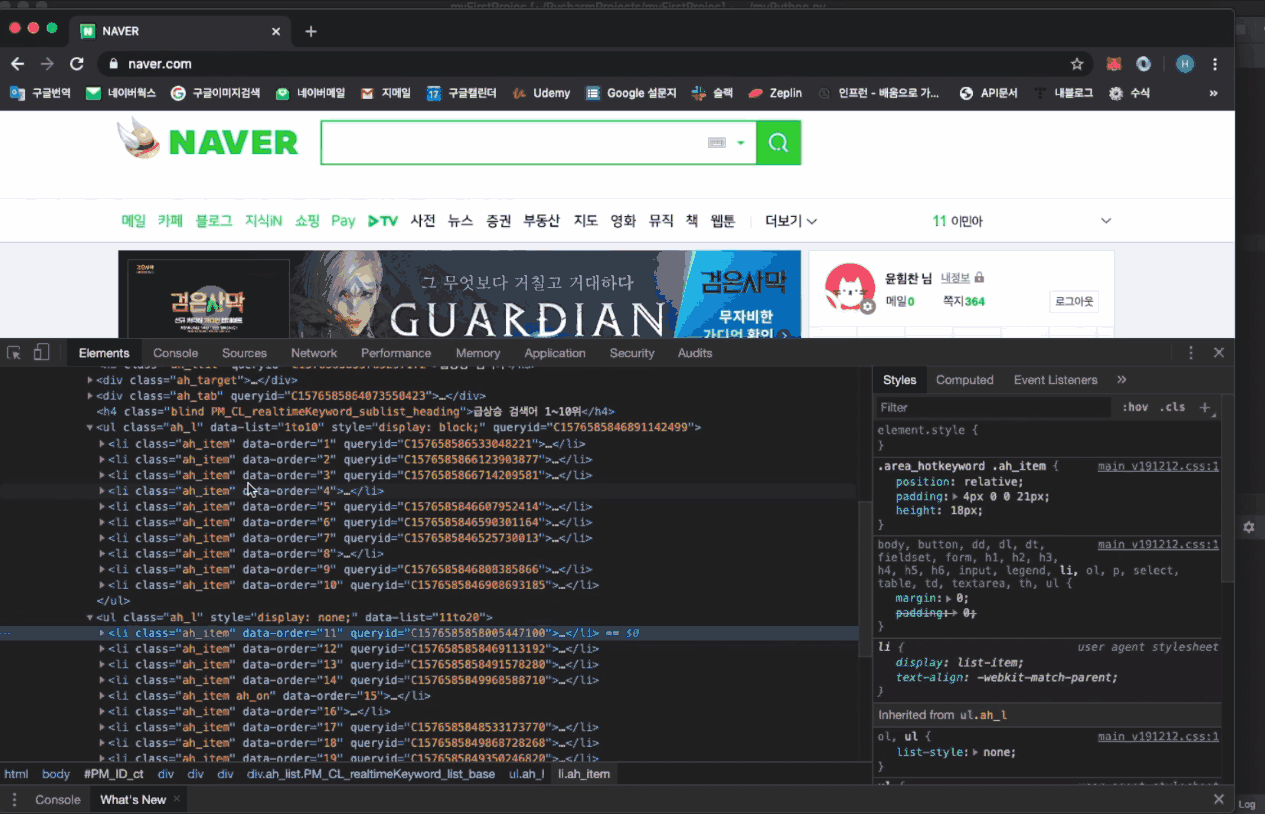Click the 쇼핑 link in Naver menu
The width and height of the screenshot is (1265, 814).
(307, 221)
